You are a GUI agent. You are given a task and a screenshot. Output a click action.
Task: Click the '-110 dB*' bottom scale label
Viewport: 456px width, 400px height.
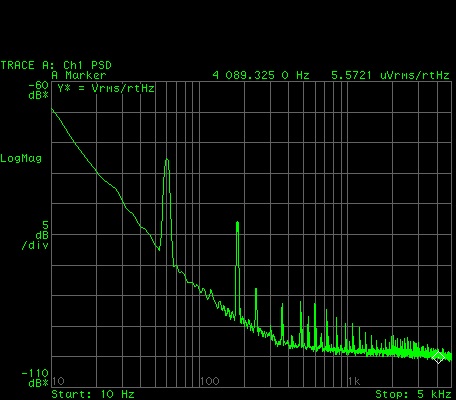(35, 378)
